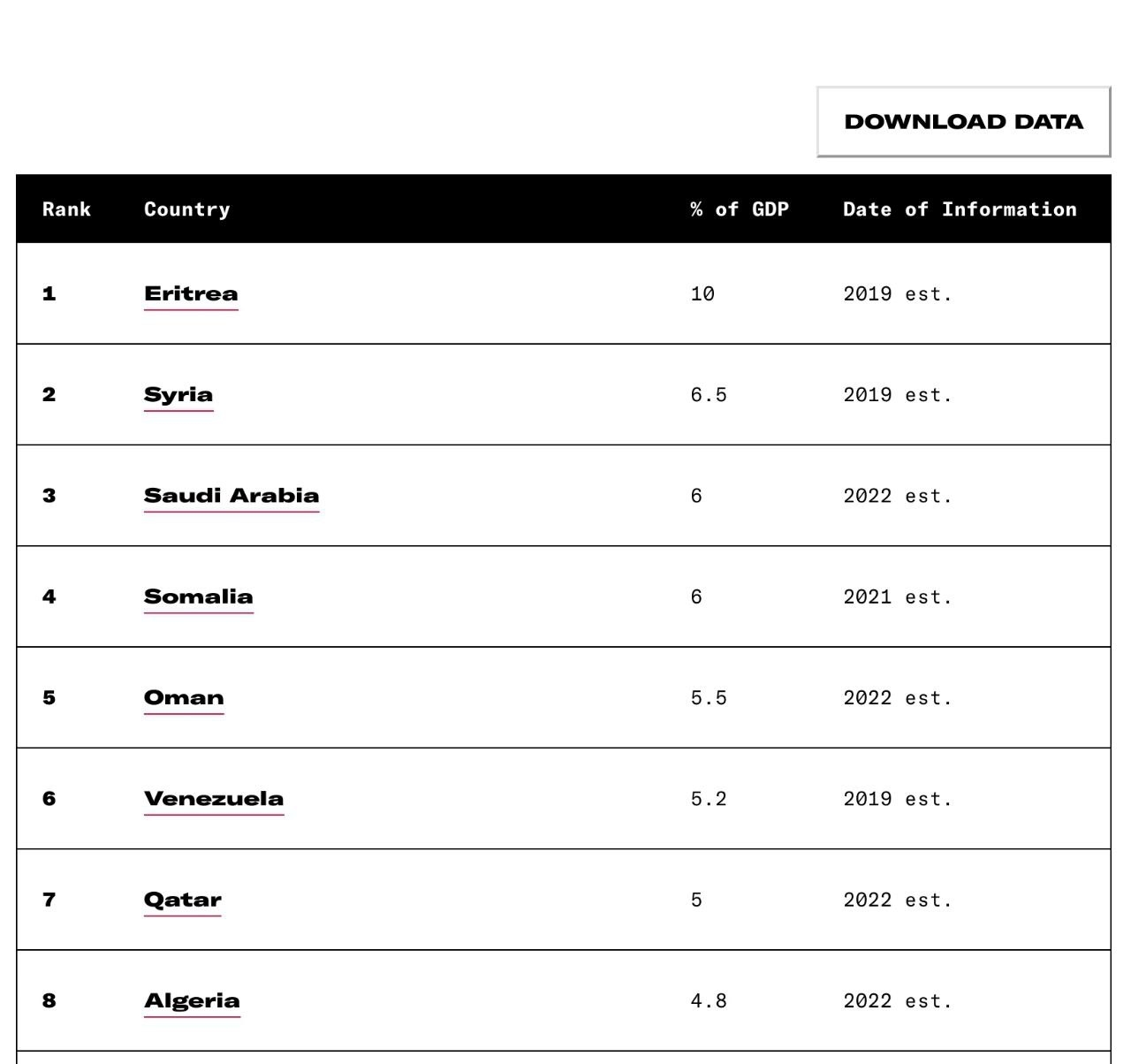Click the % of GDP column header

(x=740, y=209)
